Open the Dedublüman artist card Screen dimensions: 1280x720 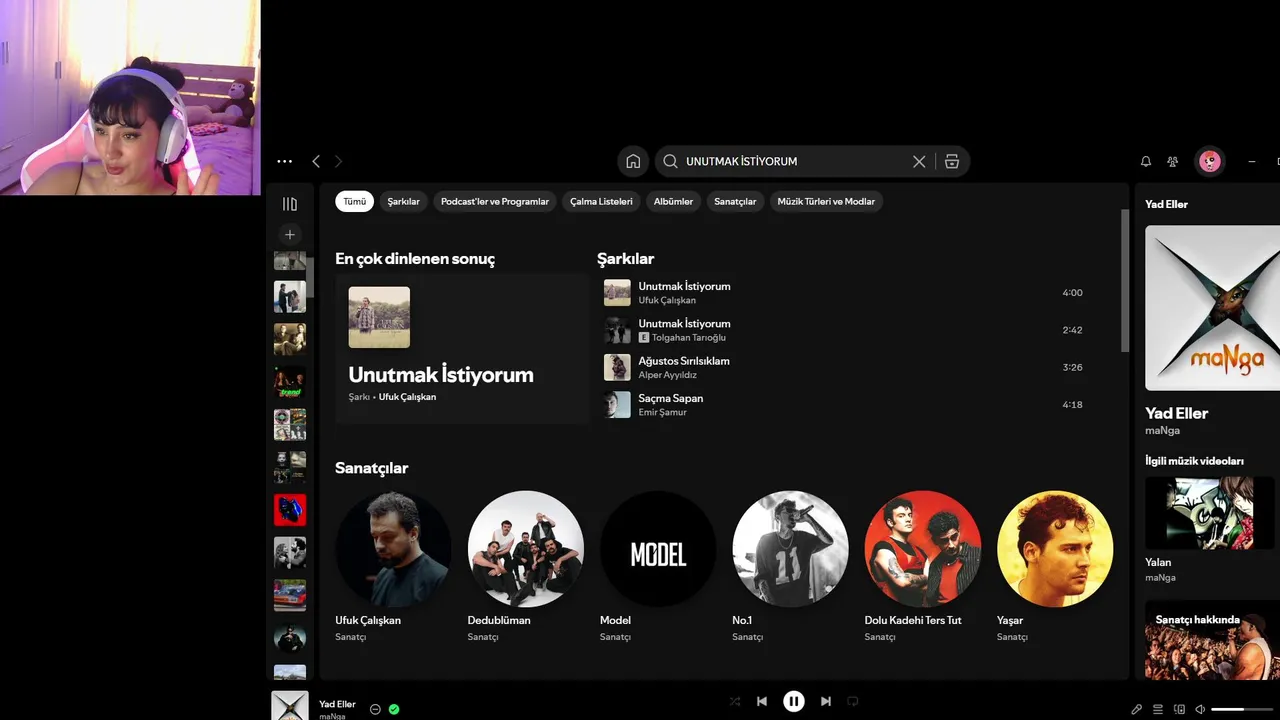[525, 566]
